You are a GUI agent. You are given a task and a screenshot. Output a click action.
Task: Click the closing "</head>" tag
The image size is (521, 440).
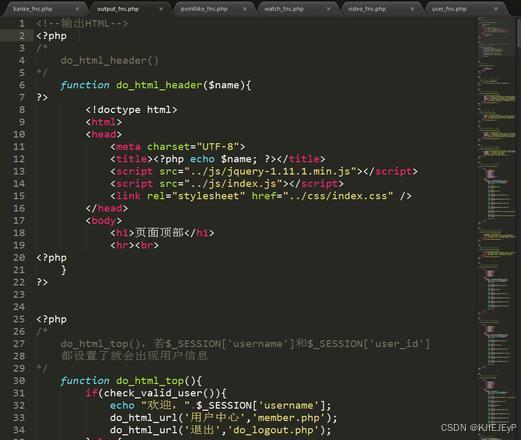(107, 208)
